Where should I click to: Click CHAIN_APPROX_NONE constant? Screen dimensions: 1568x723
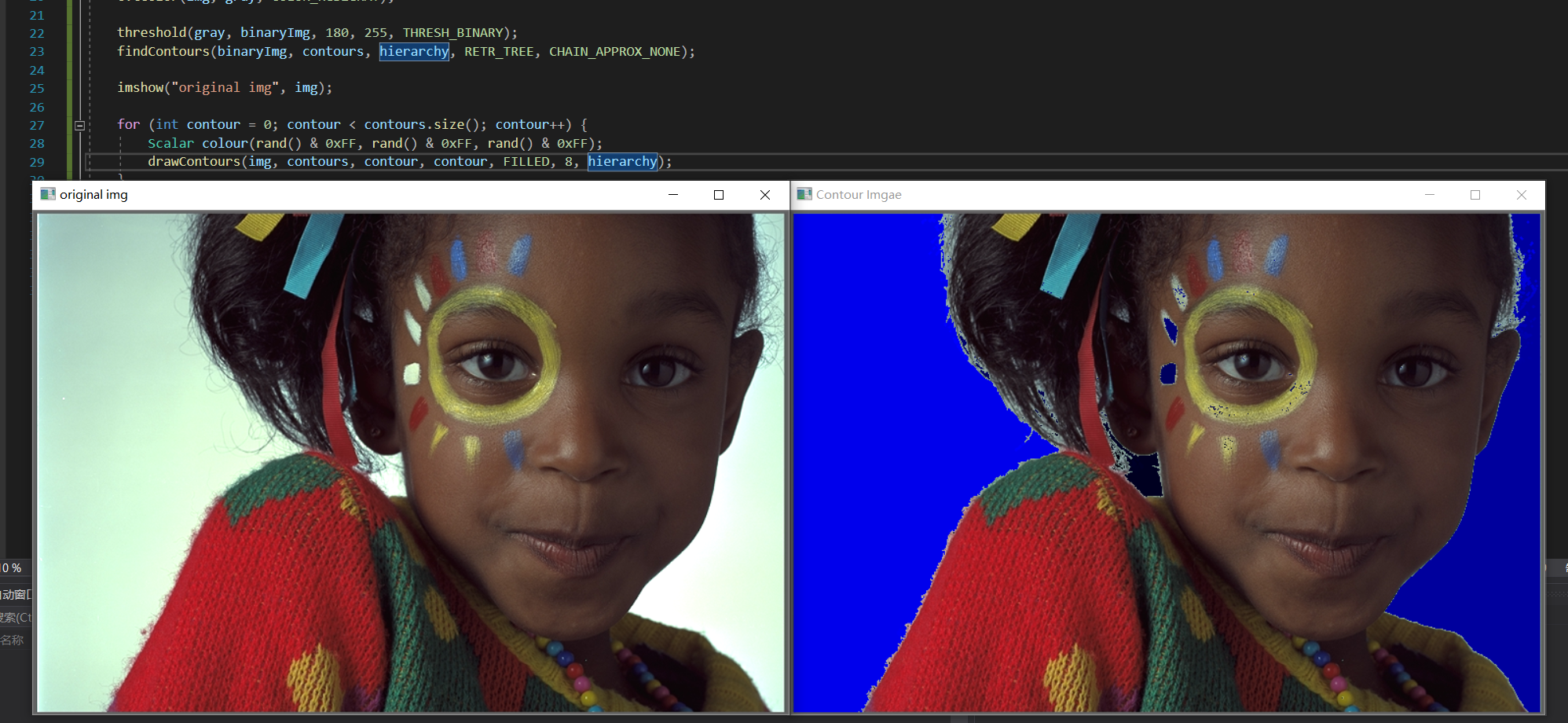614,52
